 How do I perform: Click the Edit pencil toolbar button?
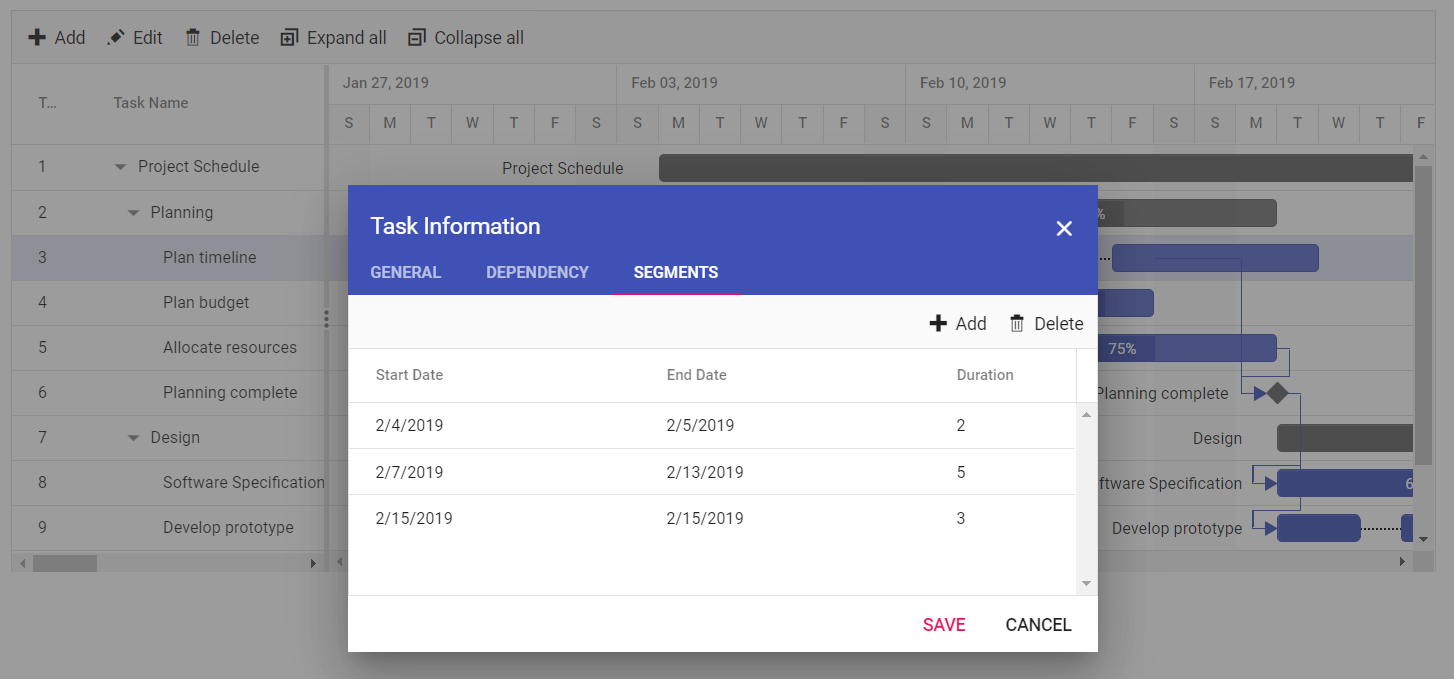coord(134,38)
